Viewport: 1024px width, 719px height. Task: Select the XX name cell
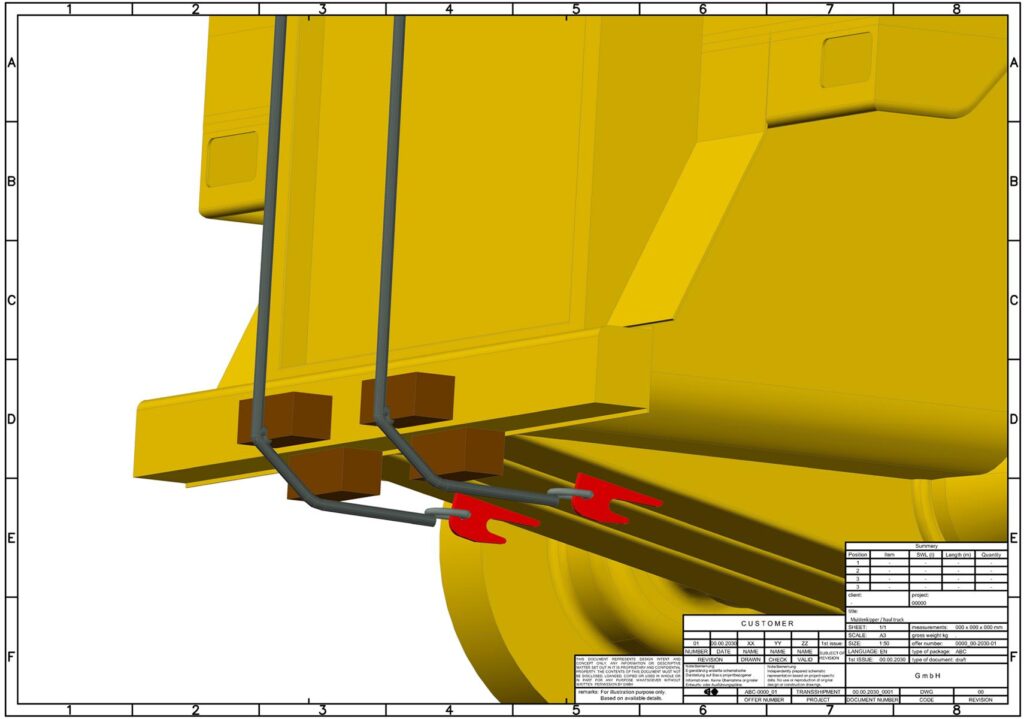click(x=751, y=643)
